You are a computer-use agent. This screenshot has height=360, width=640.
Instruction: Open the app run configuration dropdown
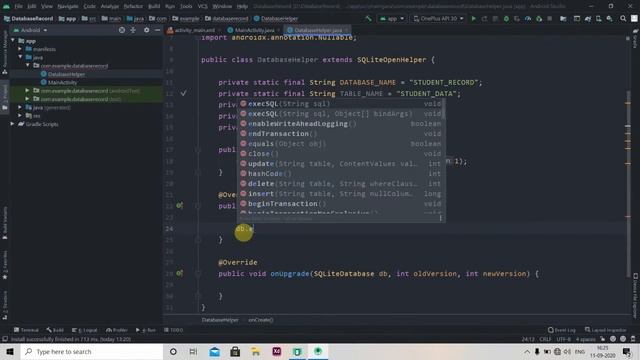[x=392, y=19]
